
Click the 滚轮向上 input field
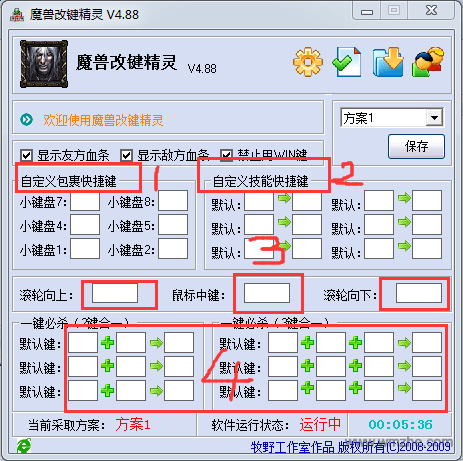(115, 293)
